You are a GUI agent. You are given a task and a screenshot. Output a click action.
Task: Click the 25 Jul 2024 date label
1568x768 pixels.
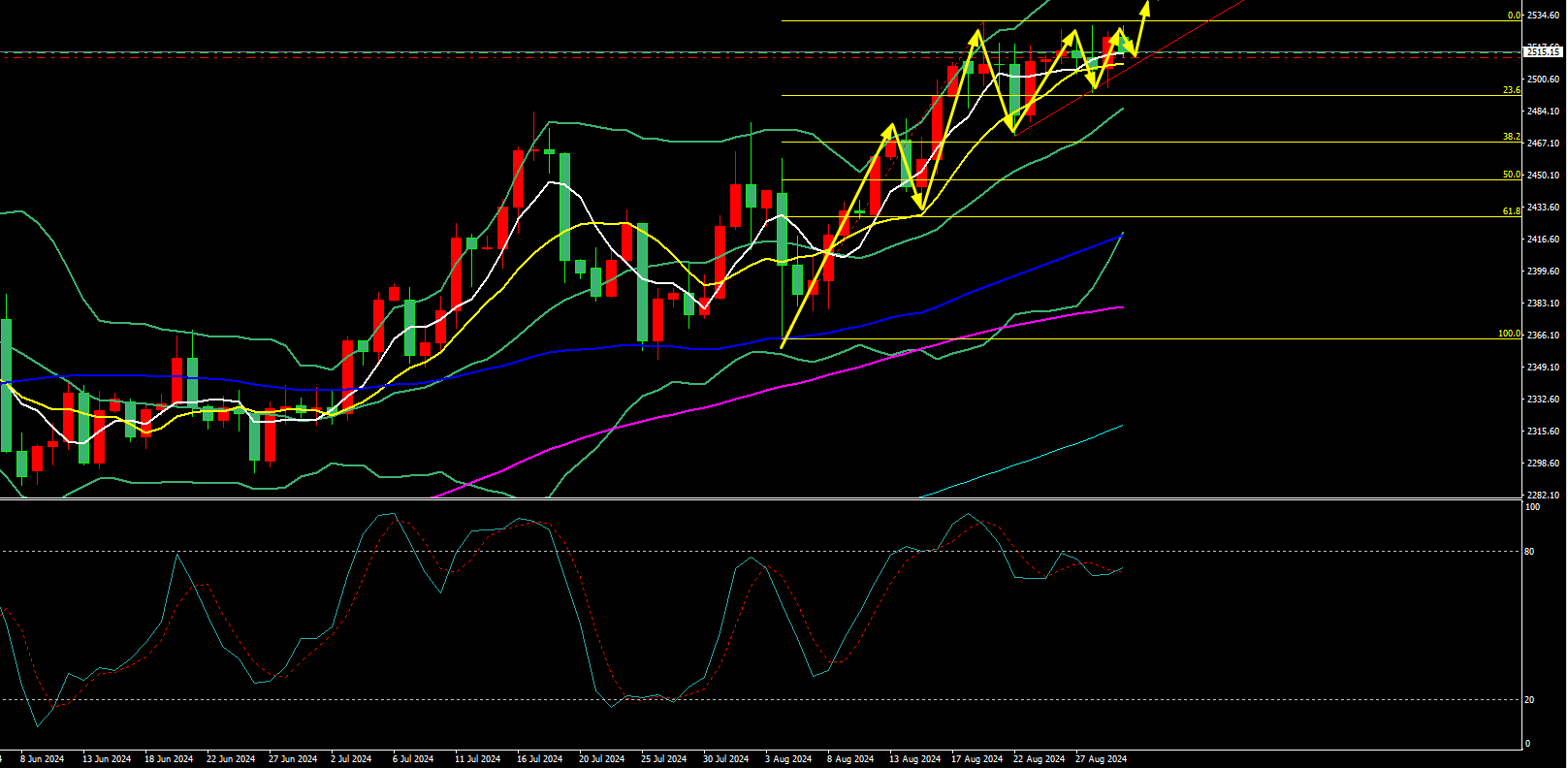[663, 759]
